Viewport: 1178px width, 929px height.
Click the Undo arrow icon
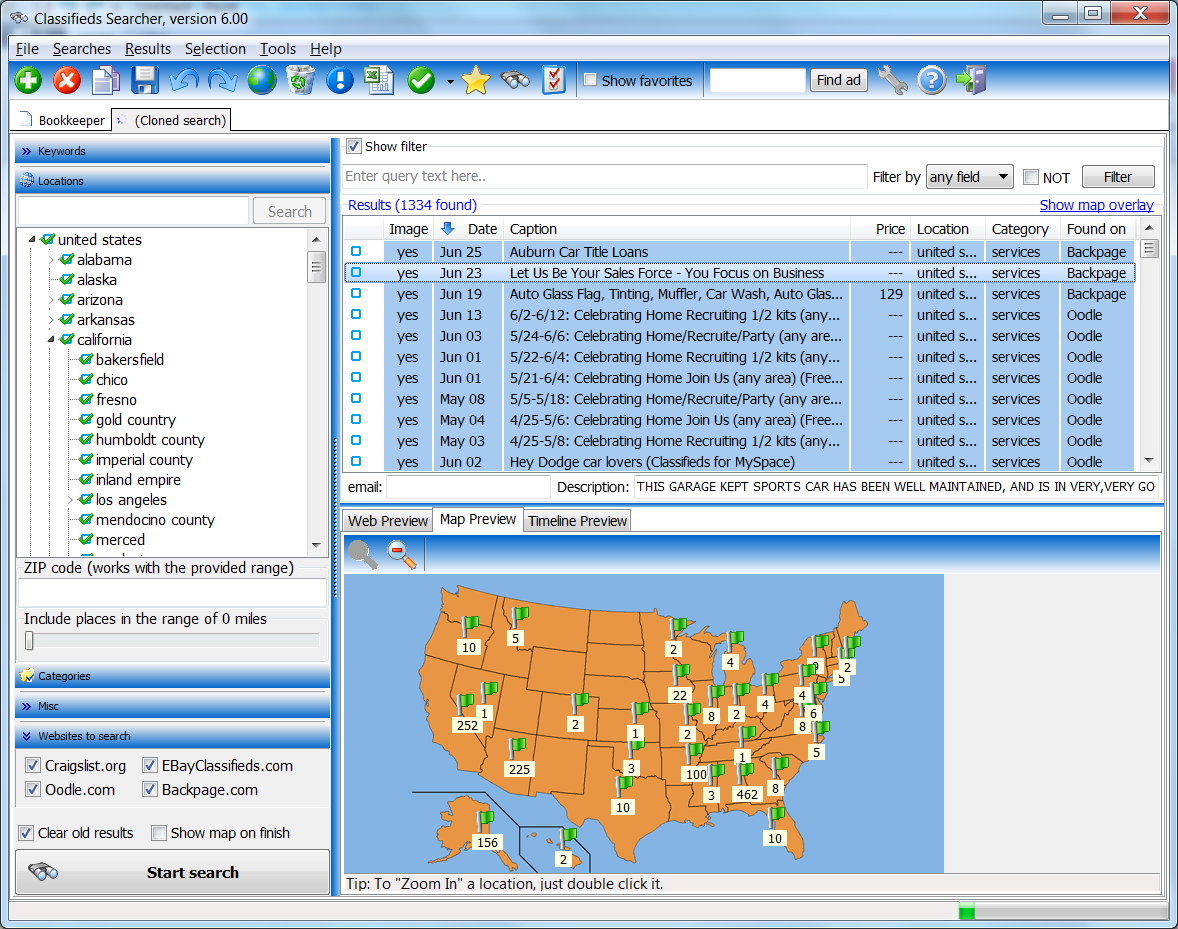(186, 80)
